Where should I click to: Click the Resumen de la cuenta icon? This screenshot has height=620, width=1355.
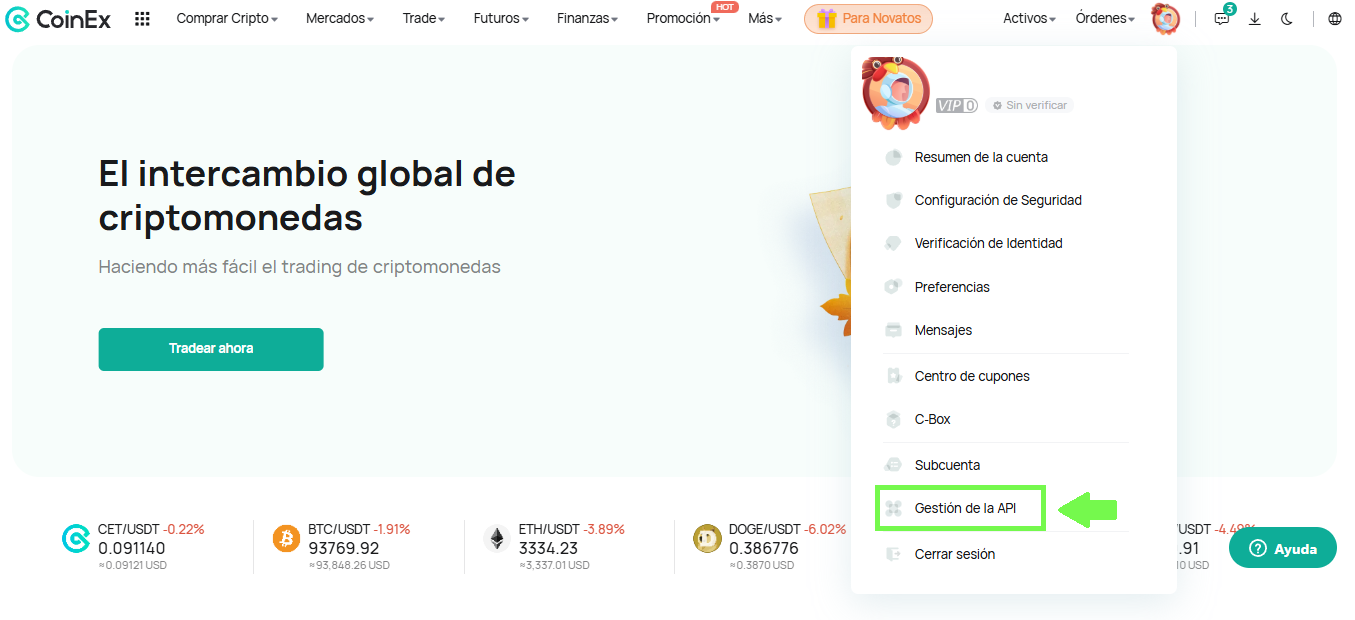coord(894,157)
